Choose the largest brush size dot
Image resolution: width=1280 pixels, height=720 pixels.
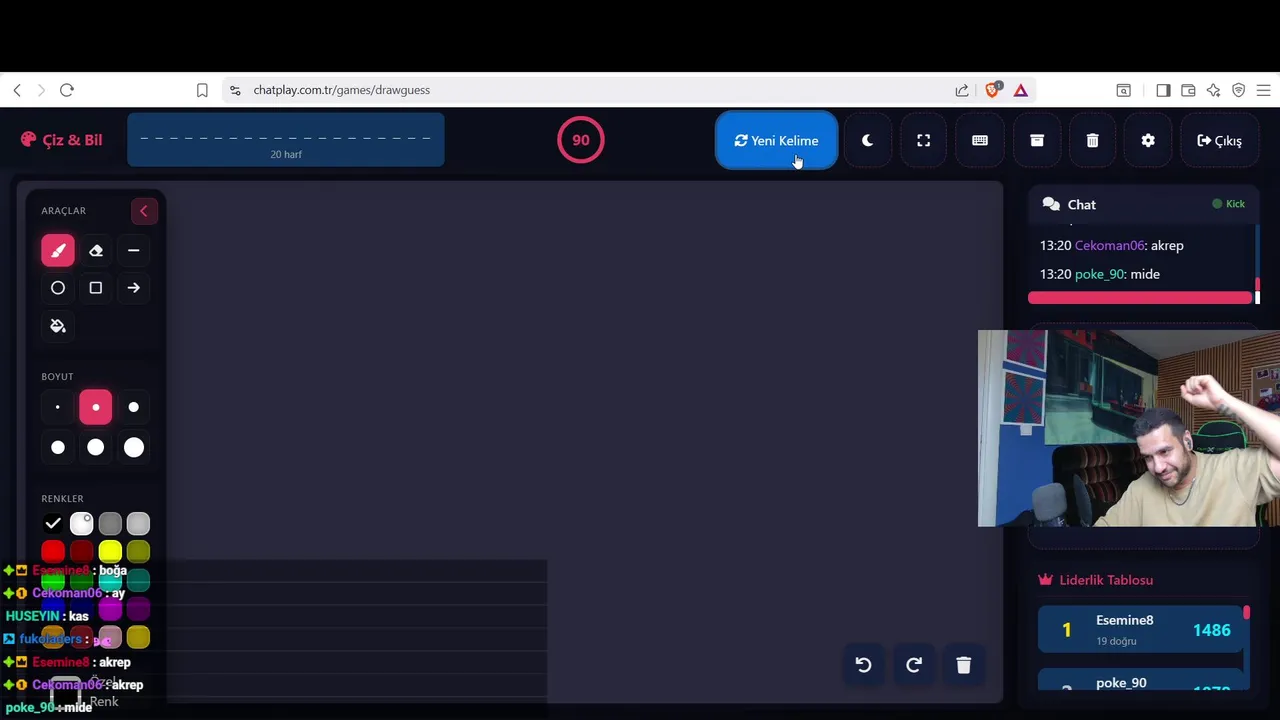pos(133,447)
